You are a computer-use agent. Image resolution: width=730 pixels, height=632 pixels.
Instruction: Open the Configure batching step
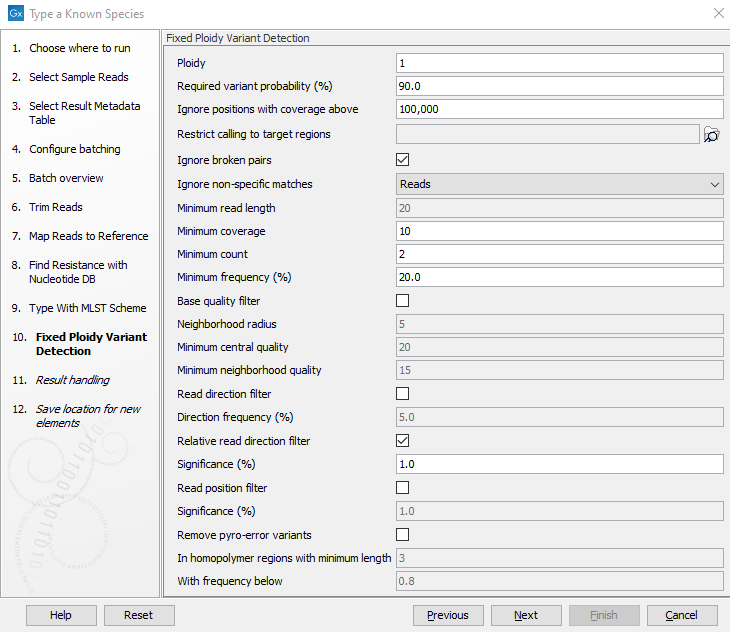74,149
